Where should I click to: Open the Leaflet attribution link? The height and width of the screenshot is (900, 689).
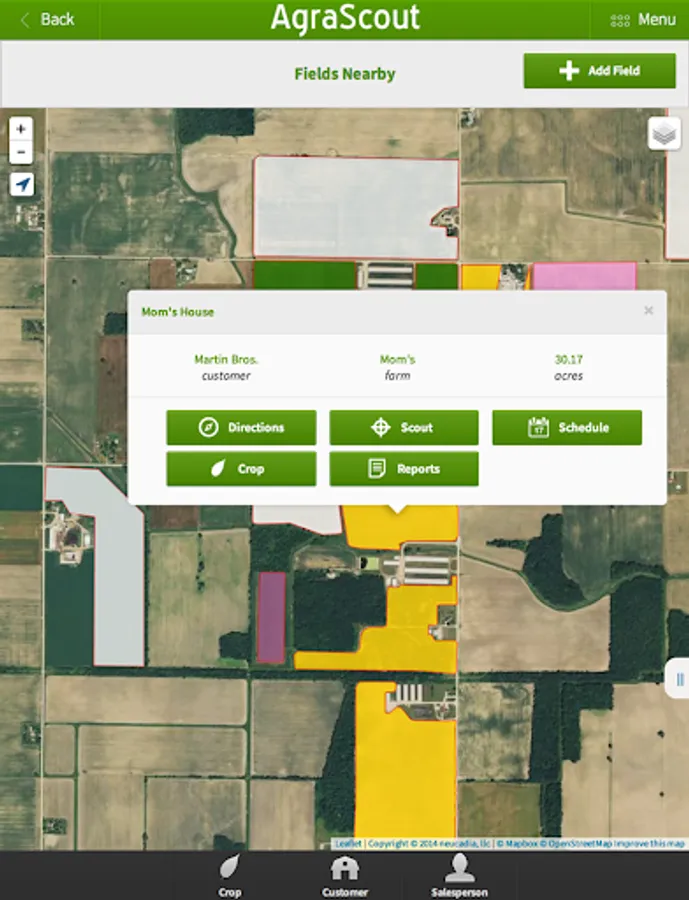pyautogui.click(x=349, y=844)
